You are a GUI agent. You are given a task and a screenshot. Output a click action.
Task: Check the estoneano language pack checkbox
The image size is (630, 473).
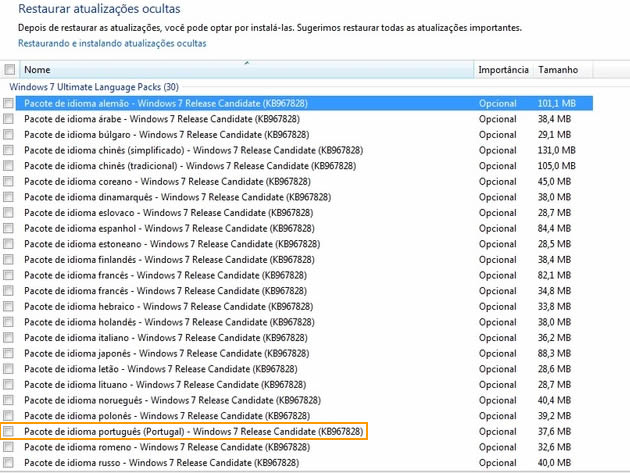(x=8, y=244)
